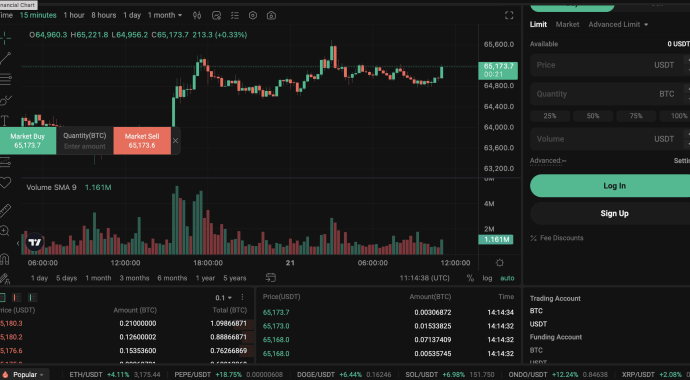Select the zoom-in magnifier tool
Viewport: 690px width, 380px height.
[x=4, y=231]
